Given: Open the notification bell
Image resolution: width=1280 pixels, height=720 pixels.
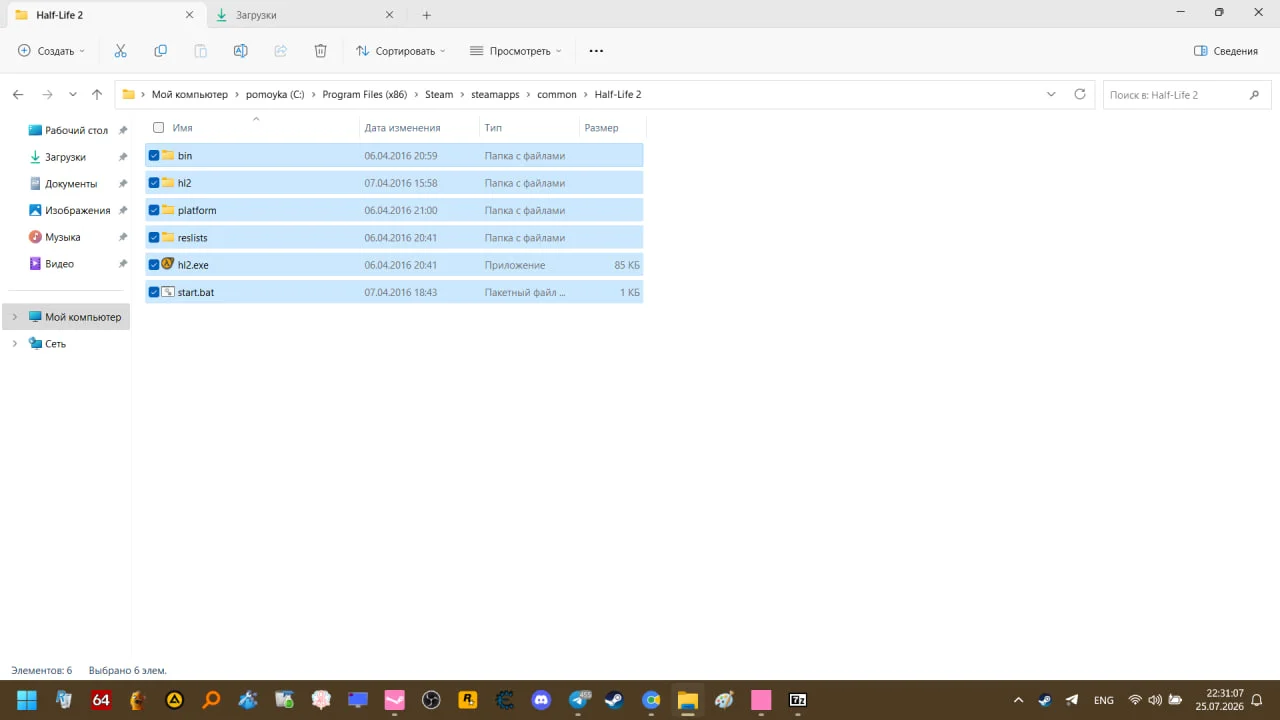Looking at the screenshot, I should point(1259,700).
